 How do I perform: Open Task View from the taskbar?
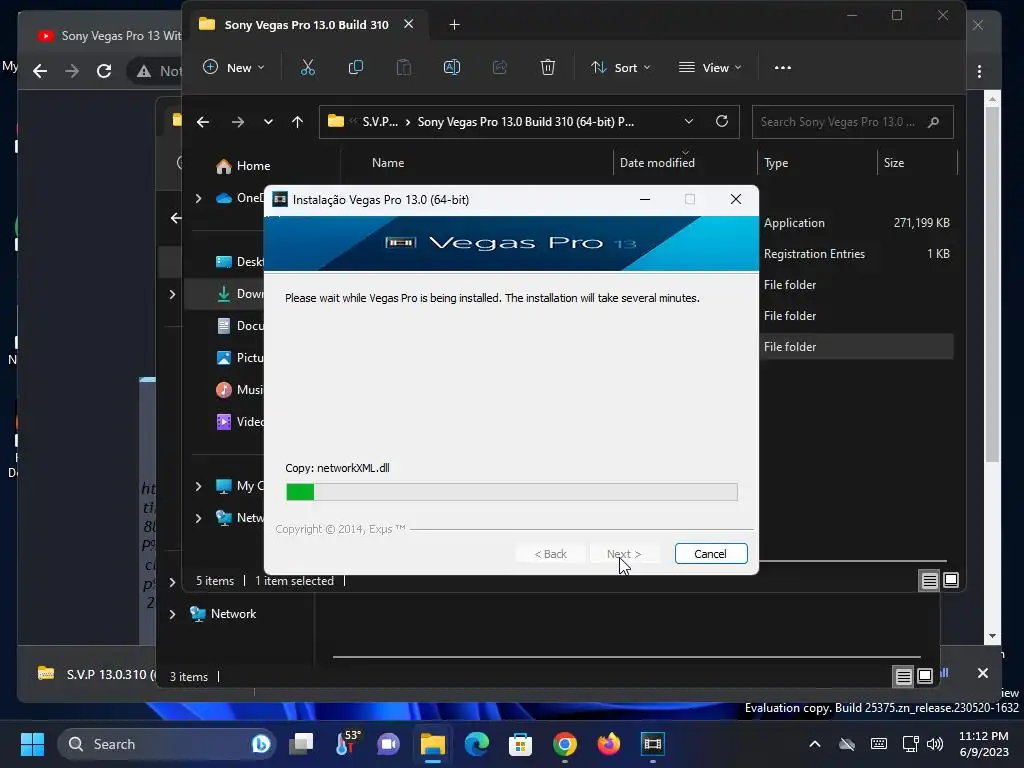(x=301, y=744)
